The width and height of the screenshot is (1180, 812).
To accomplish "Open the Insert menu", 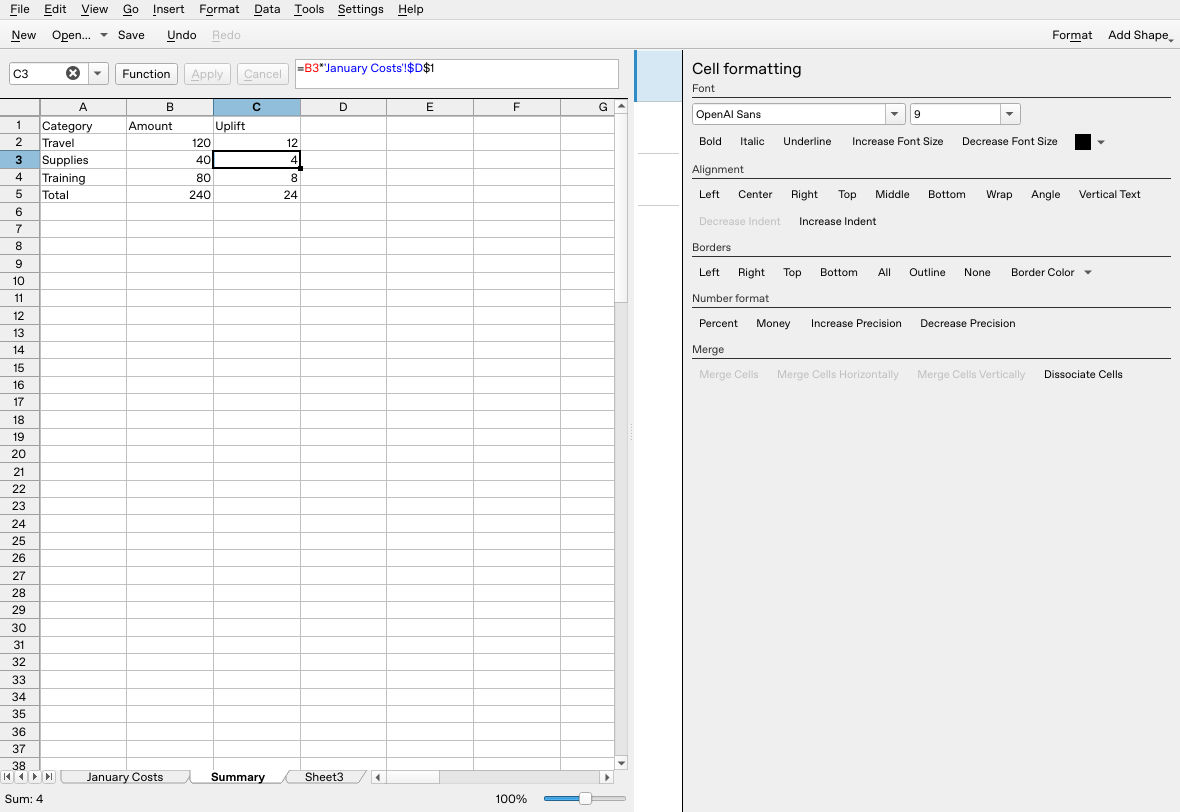I will click(168, 9).
